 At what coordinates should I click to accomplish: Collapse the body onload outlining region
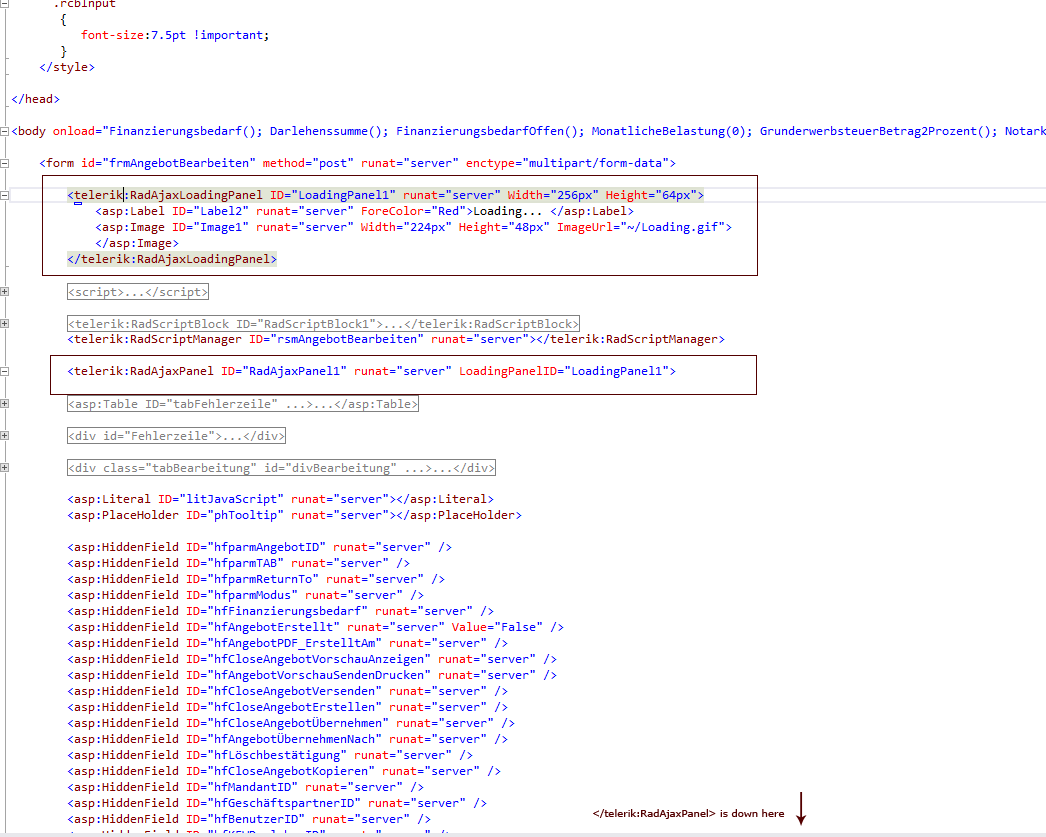(4, 131)
